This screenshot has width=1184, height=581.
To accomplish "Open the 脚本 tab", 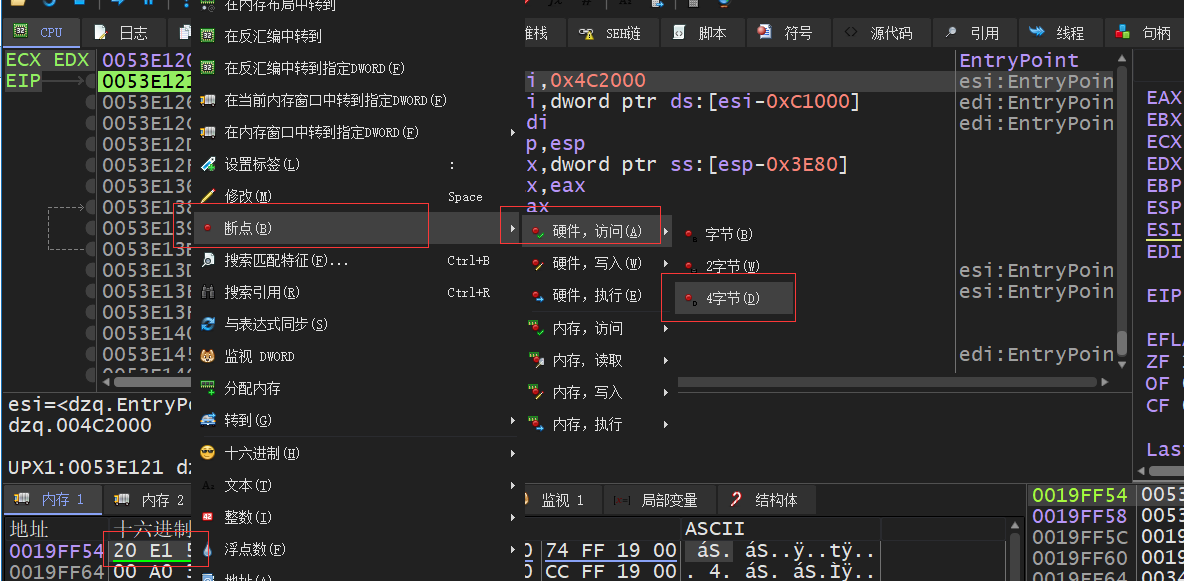I will 703,33.
